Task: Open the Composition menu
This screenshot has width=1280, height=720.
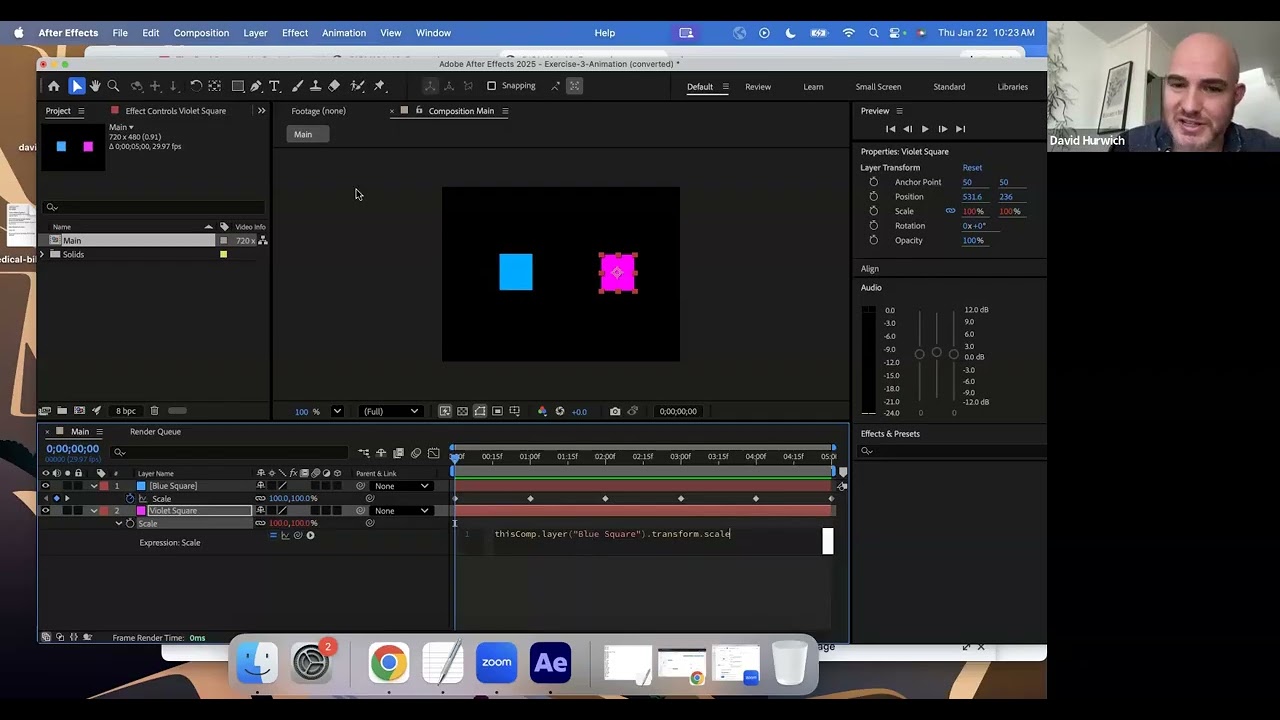Action: (201, 33)
